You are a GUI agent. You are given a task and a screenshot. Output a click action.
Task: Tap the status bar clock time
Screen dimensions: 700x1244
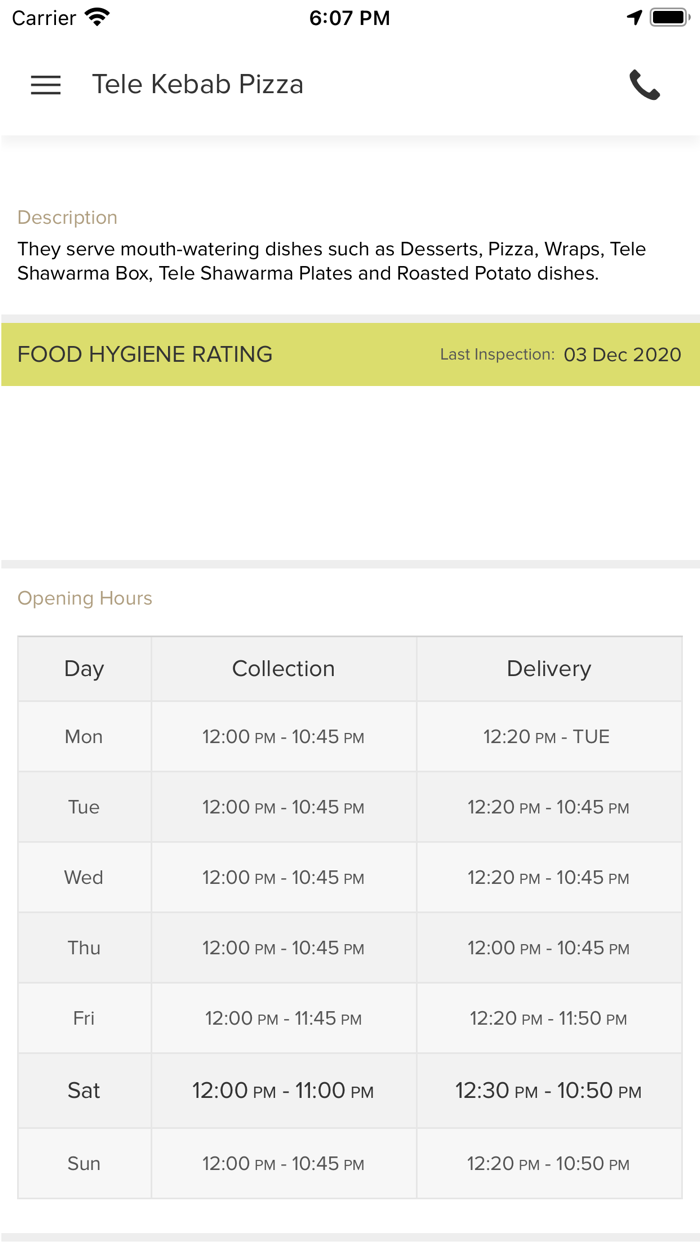click(x=349, y=17)
